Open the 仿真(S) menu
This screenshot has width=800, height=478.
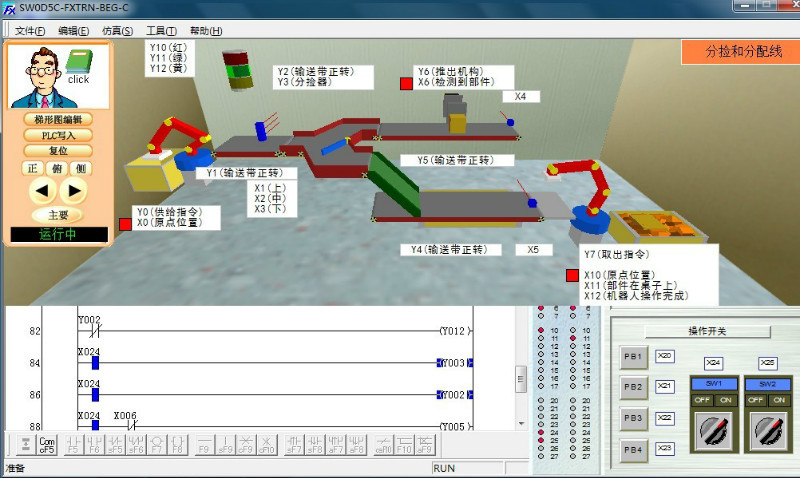click(x=117, y=31)
